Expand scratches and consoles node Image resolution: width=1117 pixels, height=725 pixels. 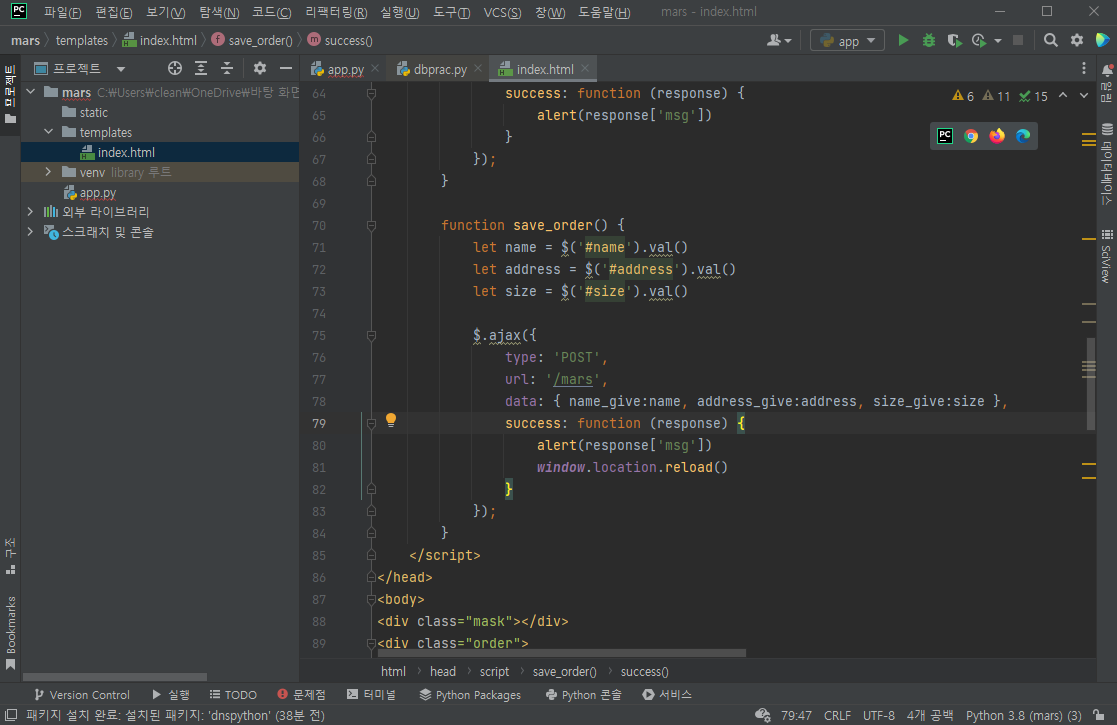pos(31,231)
